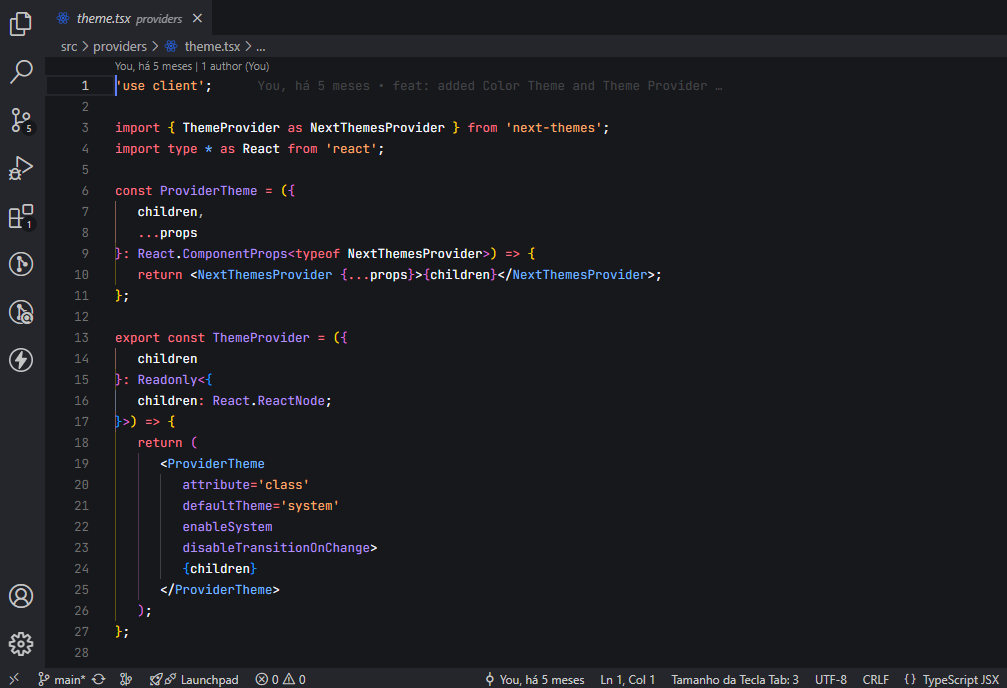Synchronize changes with sync icon

click(x=99, y=679)
